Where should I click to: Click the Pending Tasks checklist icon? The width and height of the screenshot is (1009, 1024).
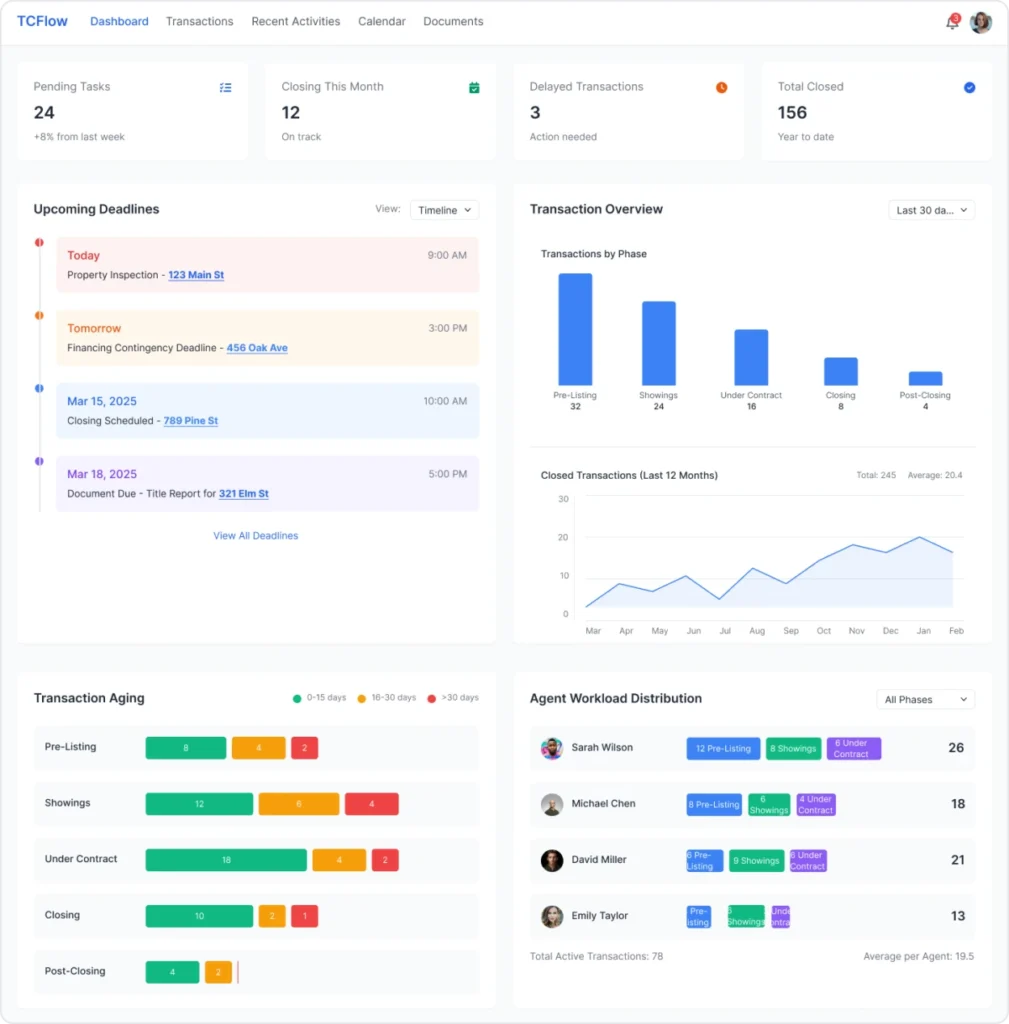[x=225, y=88]
